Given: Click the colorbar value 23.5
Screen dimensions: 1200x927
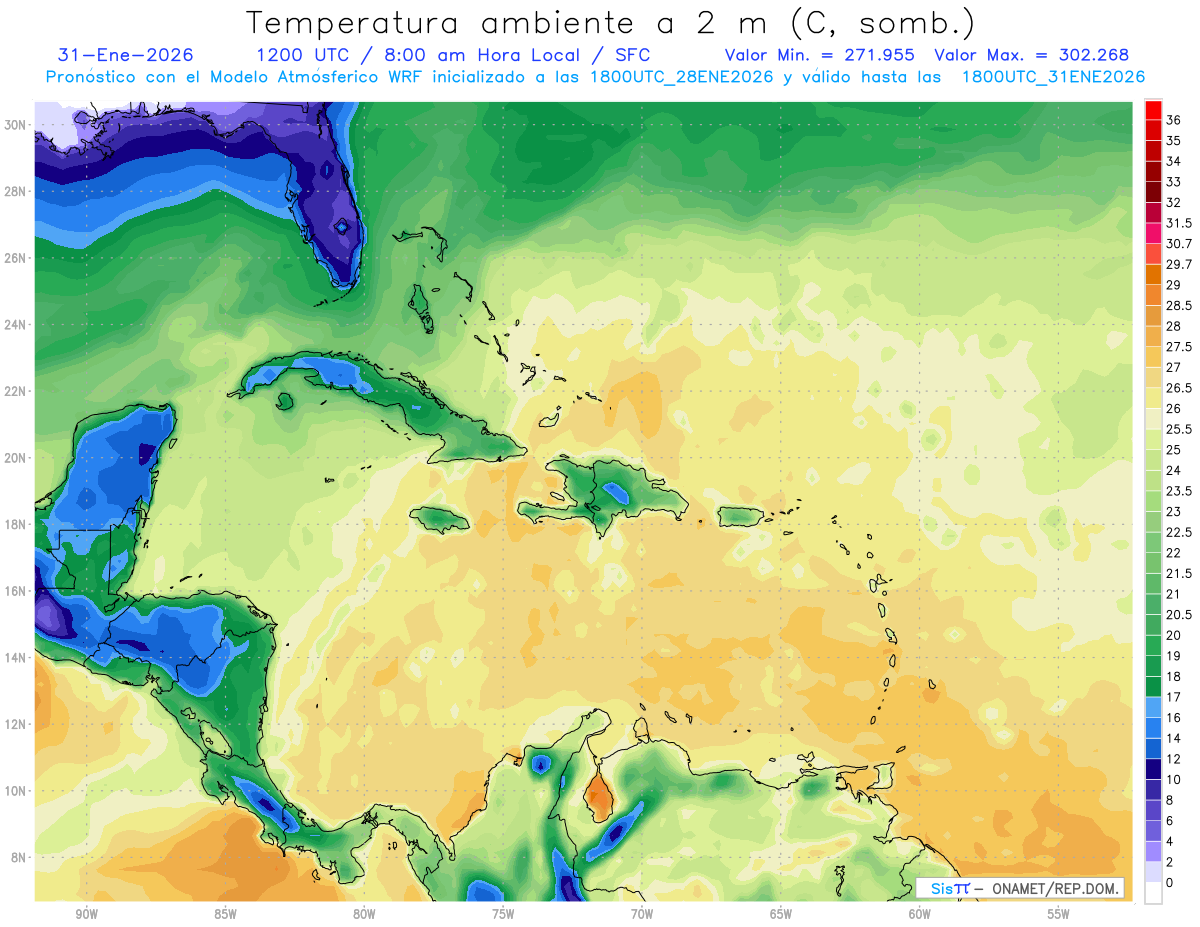Looking at the screenshot, I should coord(1179,491).
